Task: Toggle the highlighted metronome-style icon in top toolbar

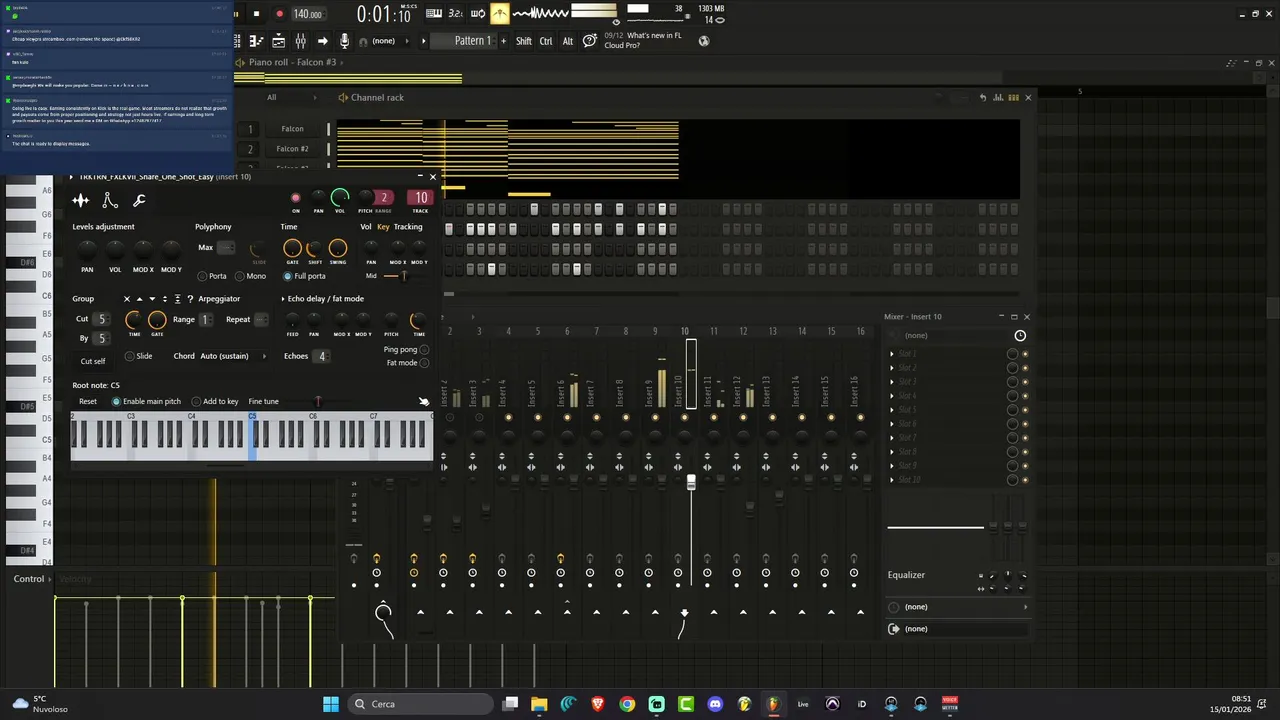Action: point(500,13)
